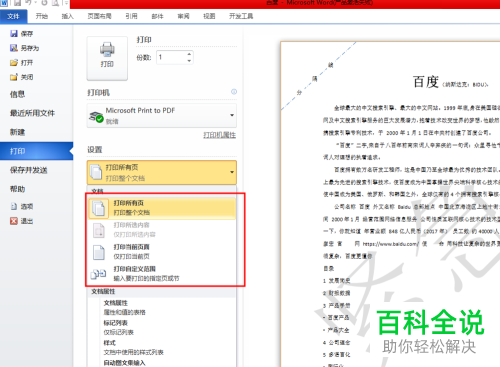This screenshot has width=500, height=367.
Task: Click the 打印自定义范围 pages icon
Action: (99, 274)
